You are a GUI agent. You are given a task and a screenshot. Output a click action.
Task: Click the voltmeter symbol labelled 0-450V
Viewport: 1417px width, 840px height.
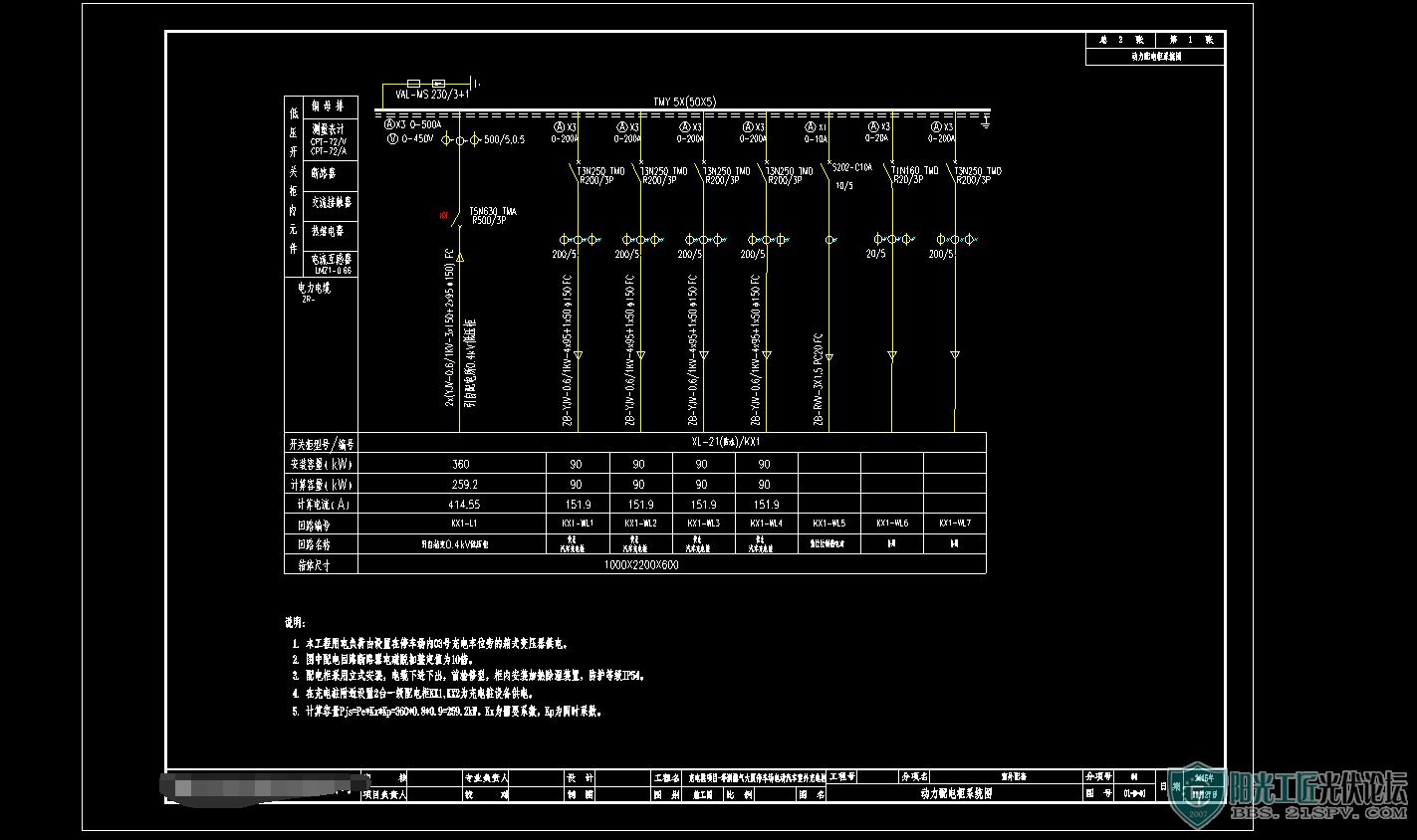pos(393,139)
